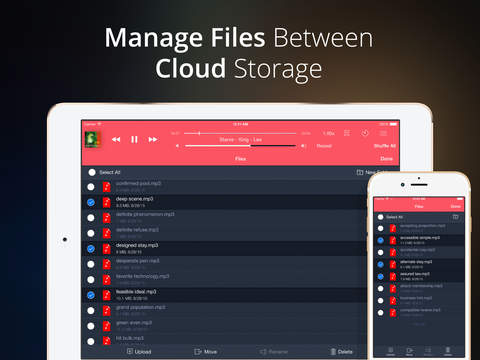Image resolution: width=480 pixels, height=360 pixels.
Task: Toggle Select All on the tablet
Action: click(x=92, y=172)
